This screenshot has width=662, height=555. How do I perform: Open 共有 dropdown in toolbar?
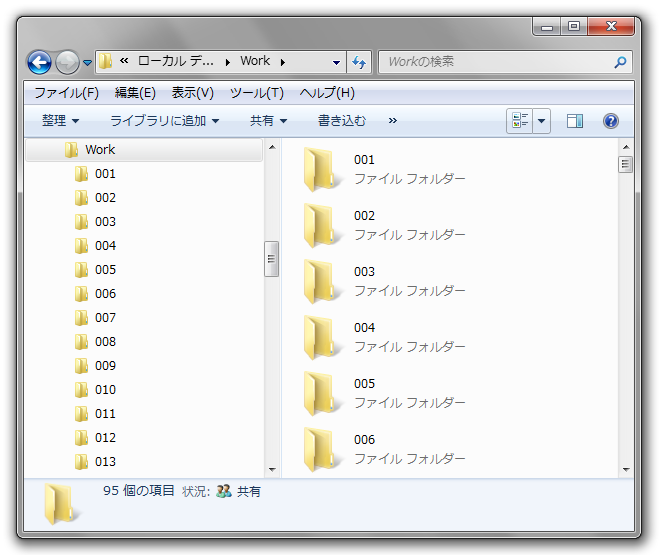click(x=268, y=121)
